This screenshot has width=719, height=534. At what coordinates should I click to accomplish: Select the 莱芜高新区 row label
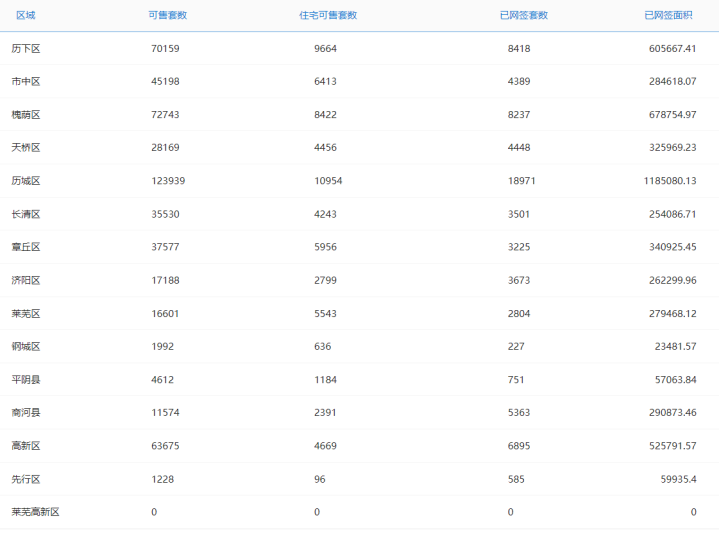(x=36, y=512)
